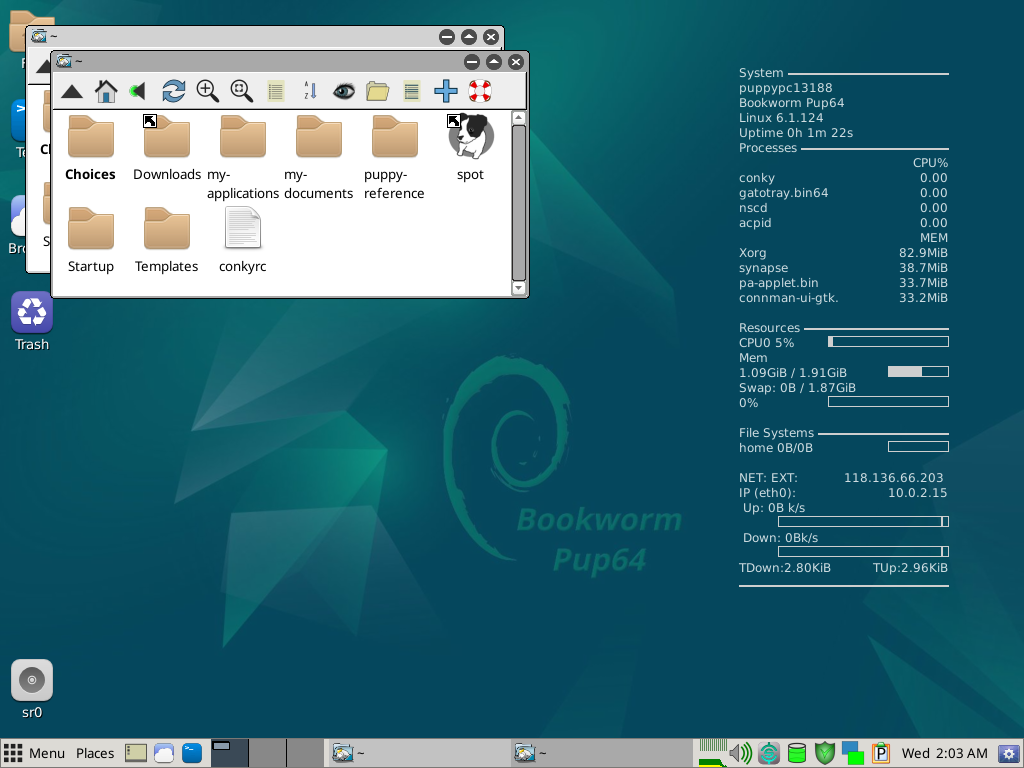Viewport: 1024px width, 768px height.
Task: Click the Trash icon on the desktop
Action: click(31, 321)
